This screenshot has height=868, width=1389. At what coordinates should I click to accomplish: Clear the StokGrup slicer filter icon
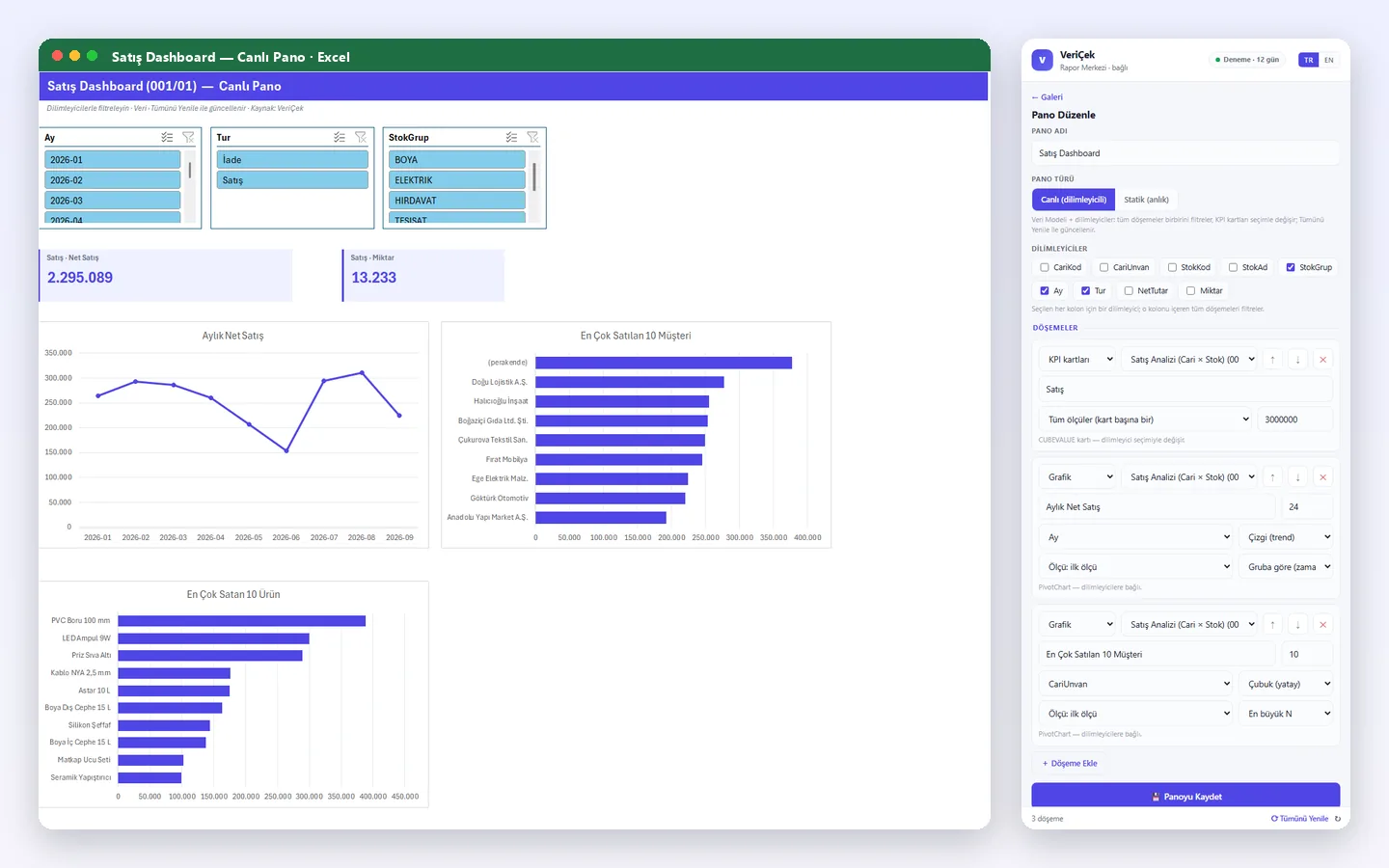click(532, 137)
